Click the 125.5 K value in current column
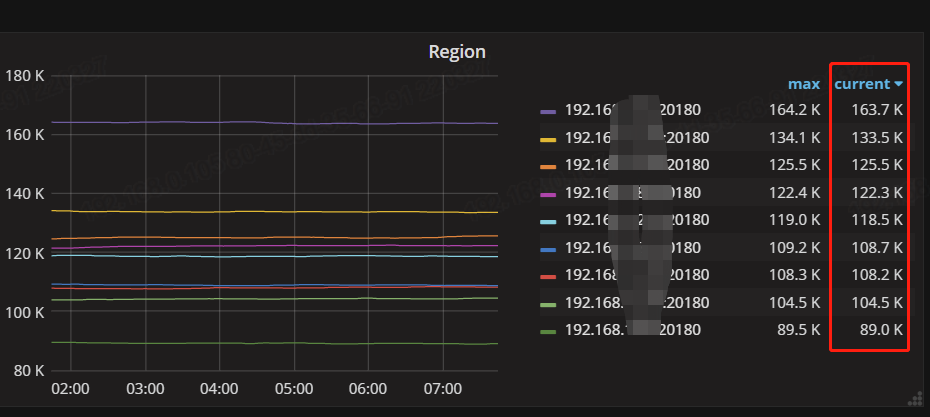930x417 pixels. pos(877,165)
